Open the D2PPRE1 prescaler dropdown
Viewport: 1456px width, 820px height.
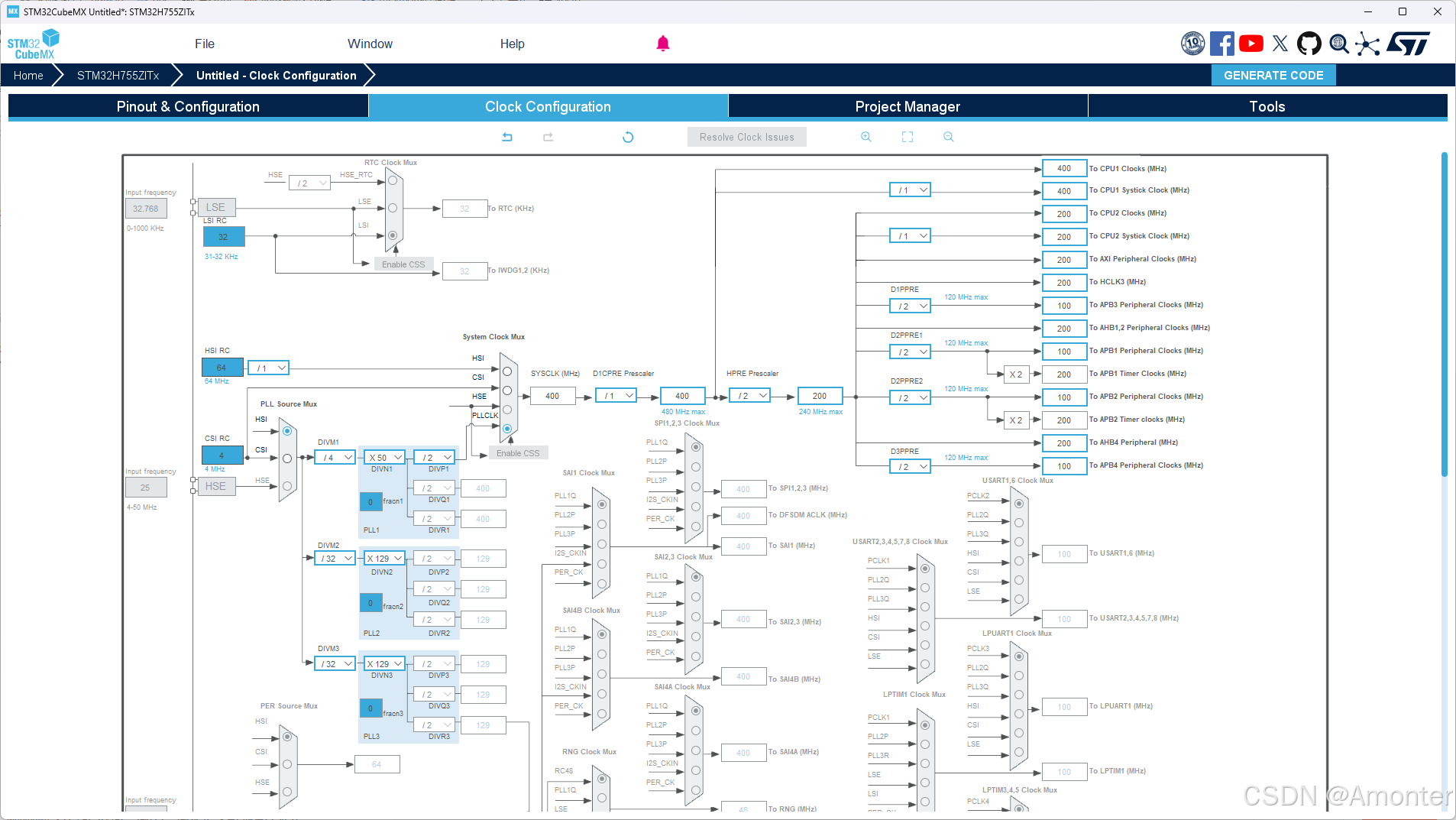[910, 352]
